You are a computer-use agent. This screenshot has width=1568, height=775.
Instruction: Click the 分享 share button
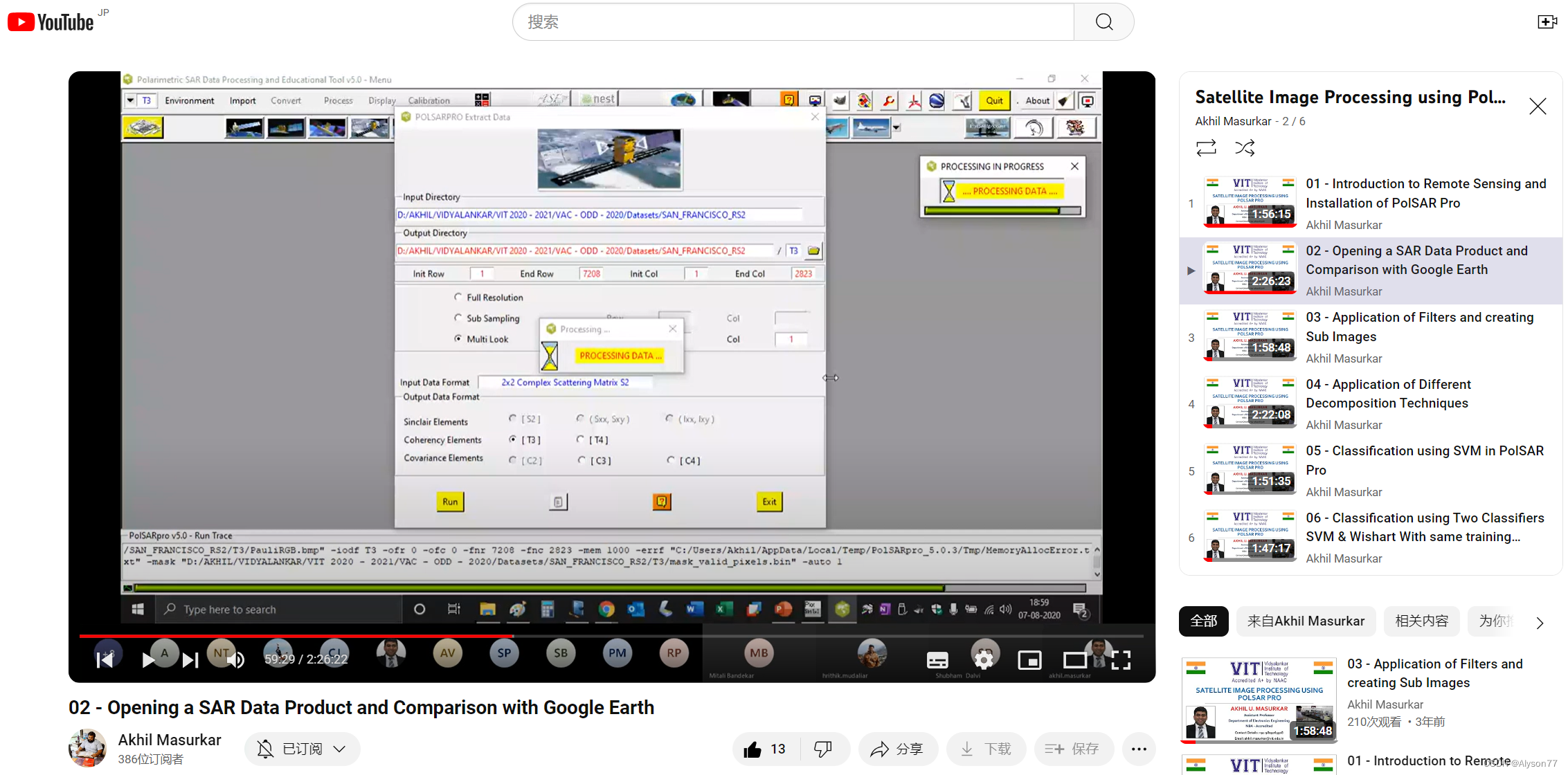coord(897,749)
